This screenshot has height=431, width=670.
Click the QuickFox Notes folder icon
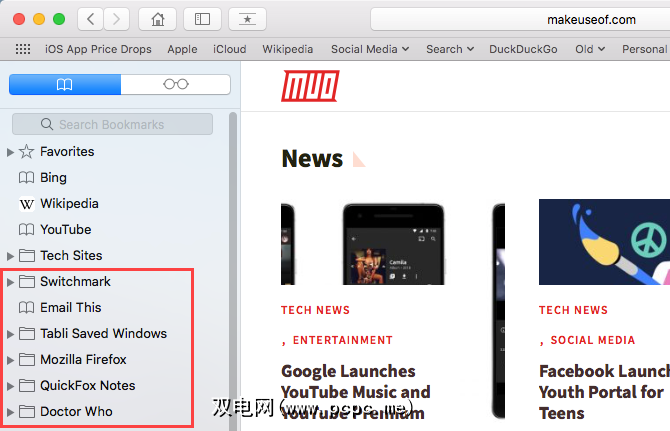tap(27, 386)
